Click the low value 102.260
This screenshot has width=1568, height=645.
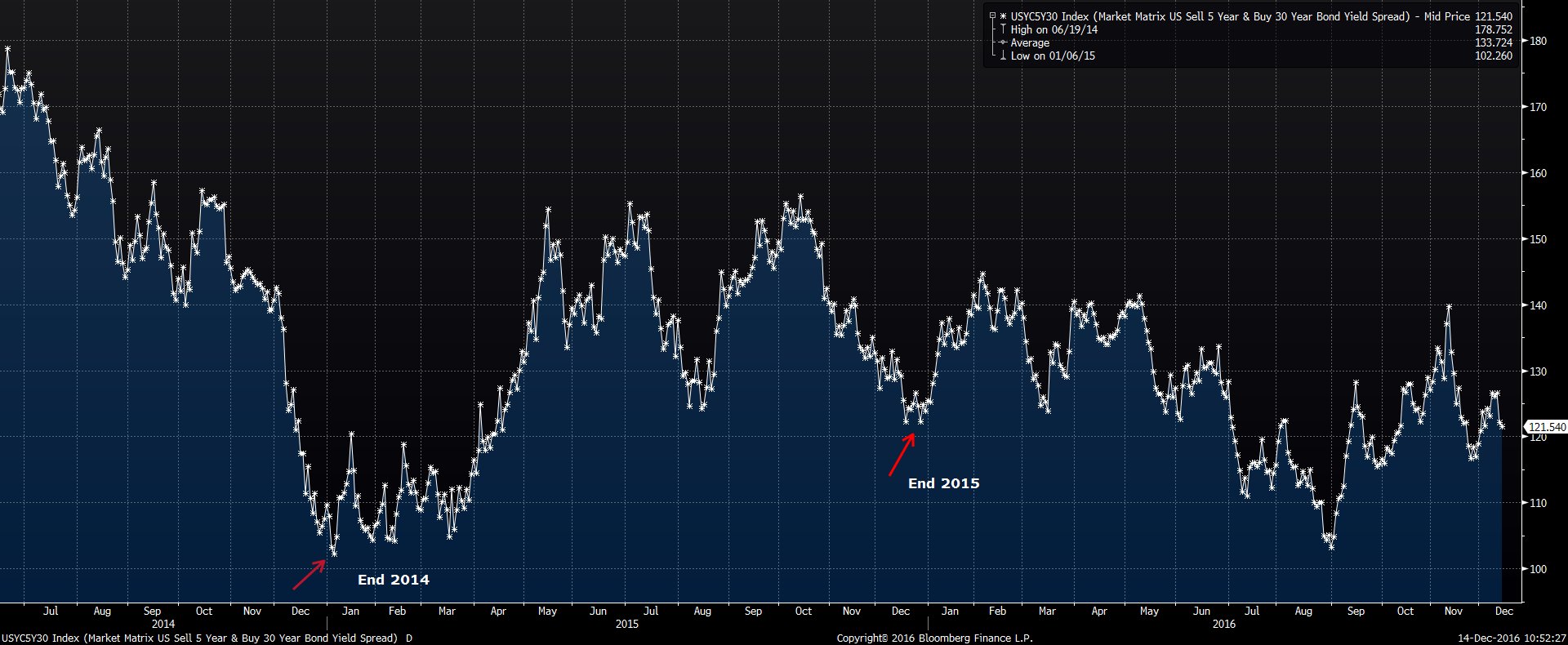pyautogui.click(x=1494, y=56)
